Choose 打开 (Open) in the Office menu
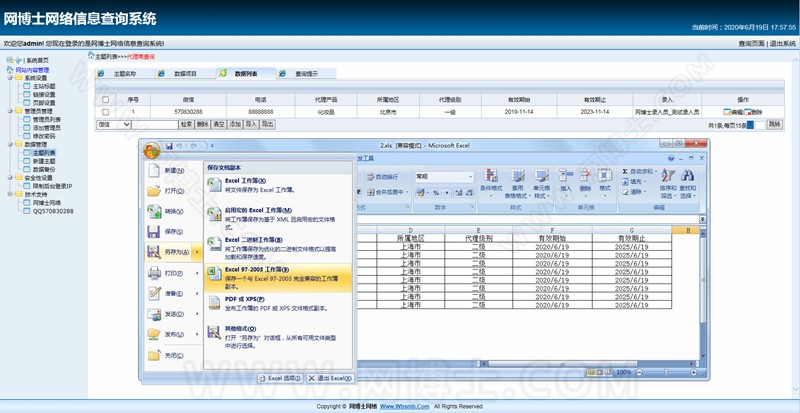The image size is (800, 413). [173, 191]
